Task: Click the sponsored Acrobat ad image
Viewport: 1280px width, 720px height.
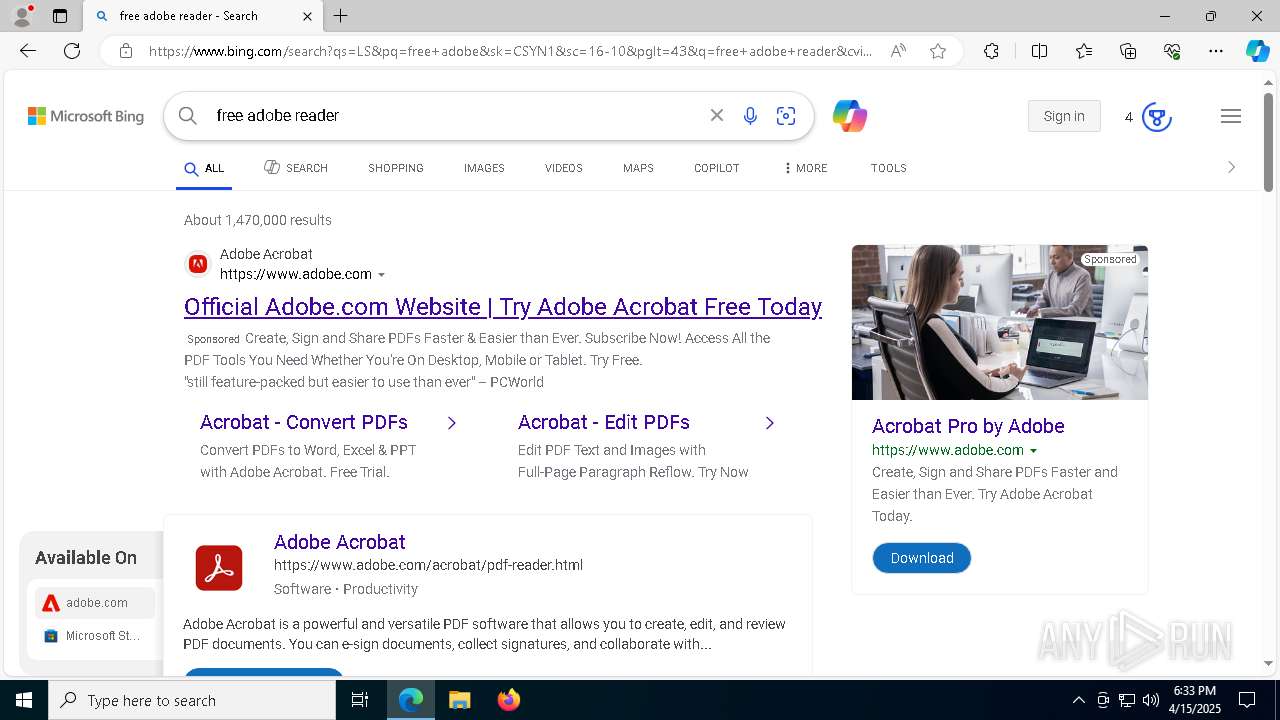Action: click(1000, 322)
